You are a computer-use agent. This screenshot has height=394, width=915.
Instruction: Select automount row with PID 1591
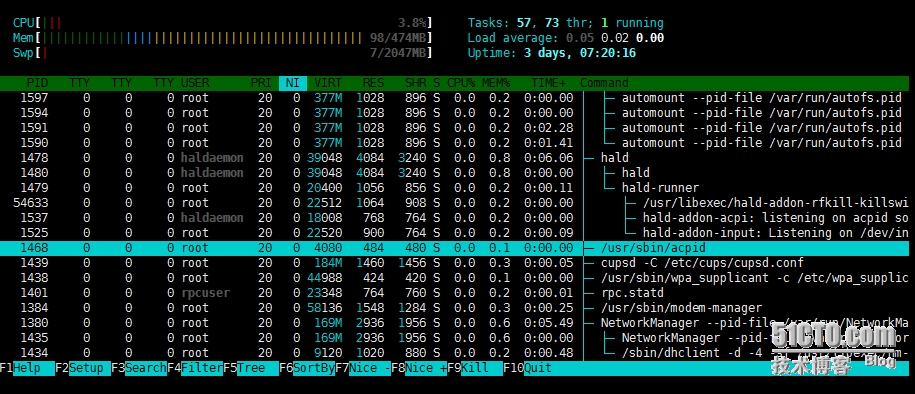[x=455, y=128]
